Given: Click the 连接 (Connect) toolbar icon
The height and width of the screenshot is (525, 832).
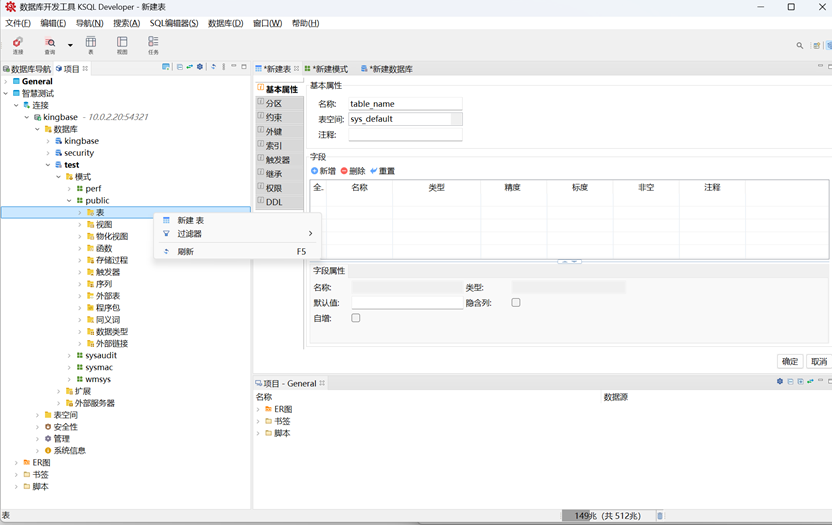Looking at the screenshot, I should click(x=18, y=44).
